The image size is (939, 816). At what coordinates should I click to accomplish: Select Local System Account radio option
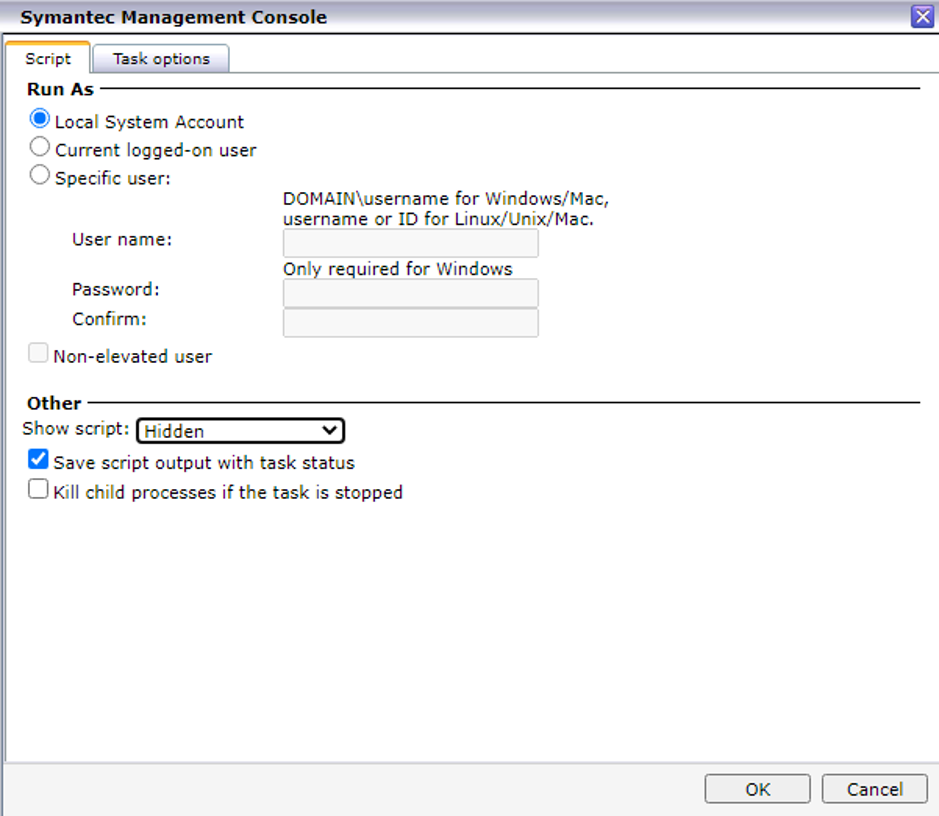40,119
